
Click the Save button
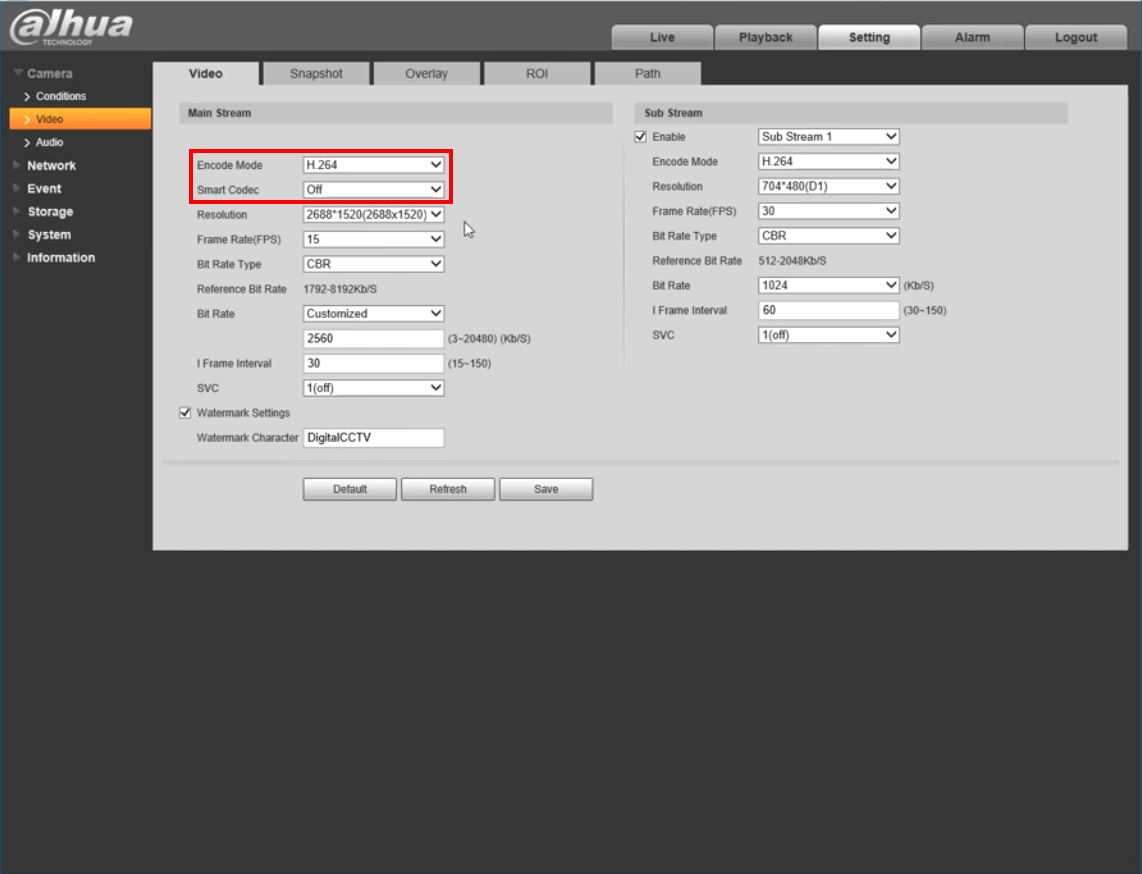[546, 489]
